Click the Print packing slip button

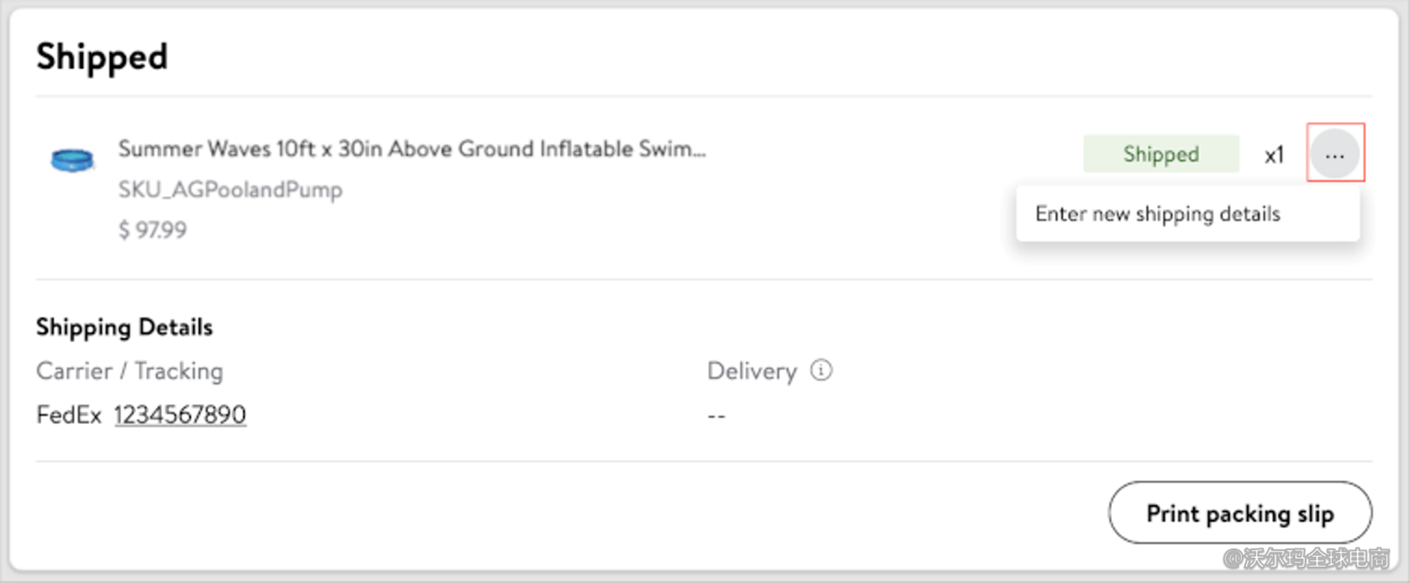point(1239,513)
